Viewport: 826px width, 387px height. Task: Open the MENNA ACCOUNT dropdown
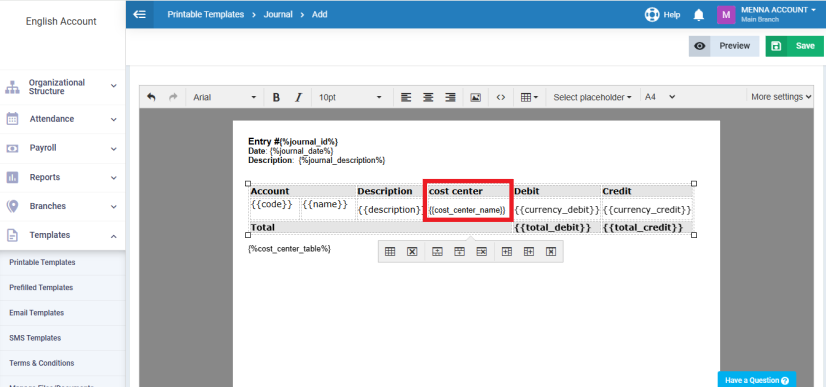[778, 14]
